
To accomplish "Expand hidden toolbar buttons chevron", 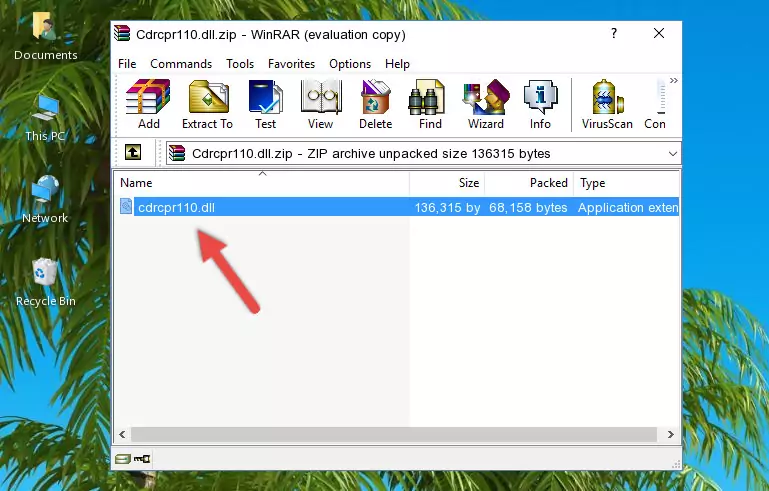I will 674,80.
